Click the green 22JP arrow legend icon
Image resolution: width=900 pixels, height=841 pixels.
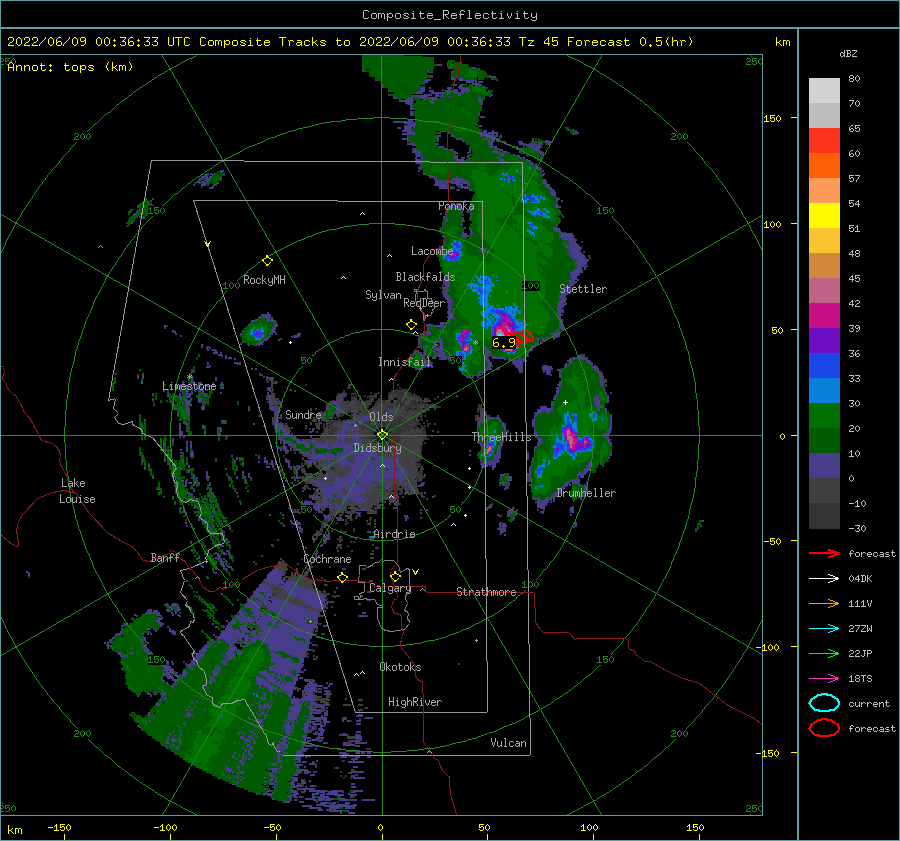click(824, 653)
